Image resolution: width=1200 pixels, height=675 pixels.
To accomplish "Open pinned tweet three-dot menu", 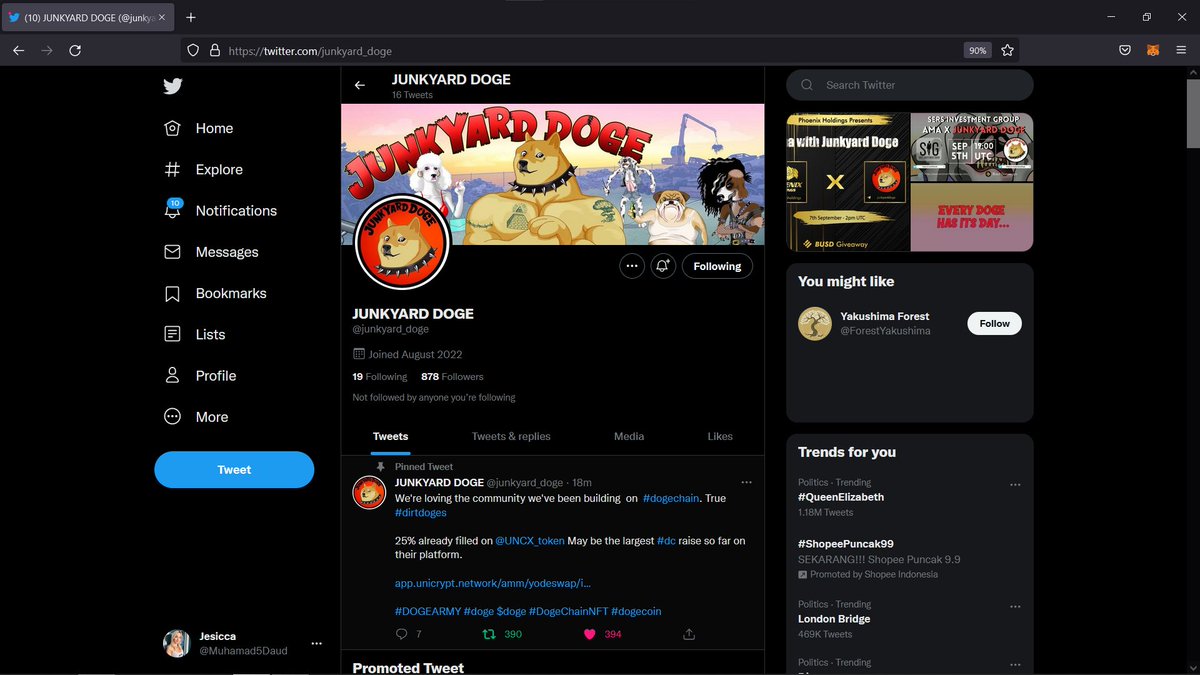I will coord(744,482).
